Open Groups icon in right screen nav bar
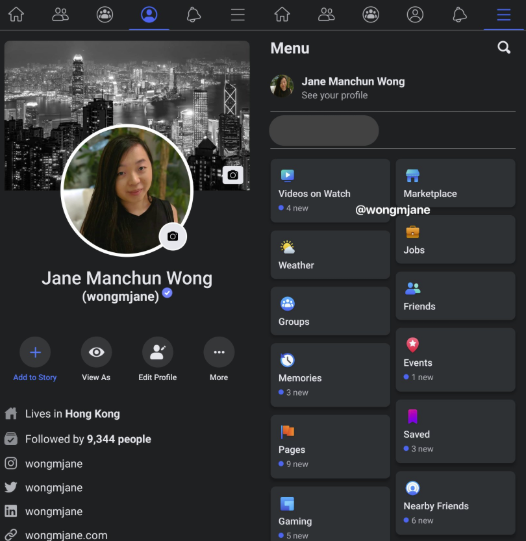This screenshot has height=541, width=526. tap(371, 15)
